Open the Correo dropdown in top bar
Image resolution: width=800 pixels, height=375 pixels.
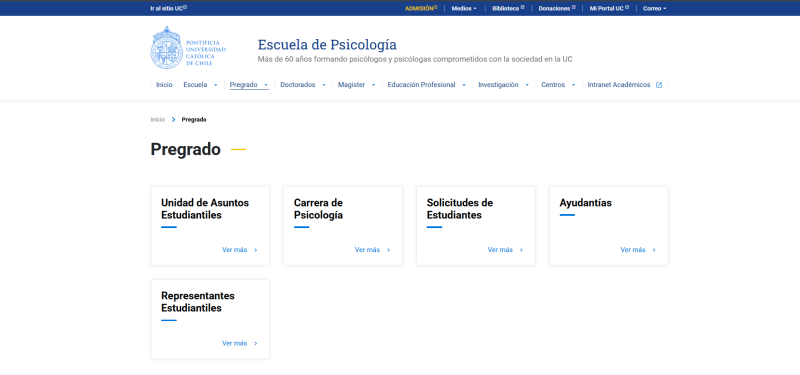(654, 9)
